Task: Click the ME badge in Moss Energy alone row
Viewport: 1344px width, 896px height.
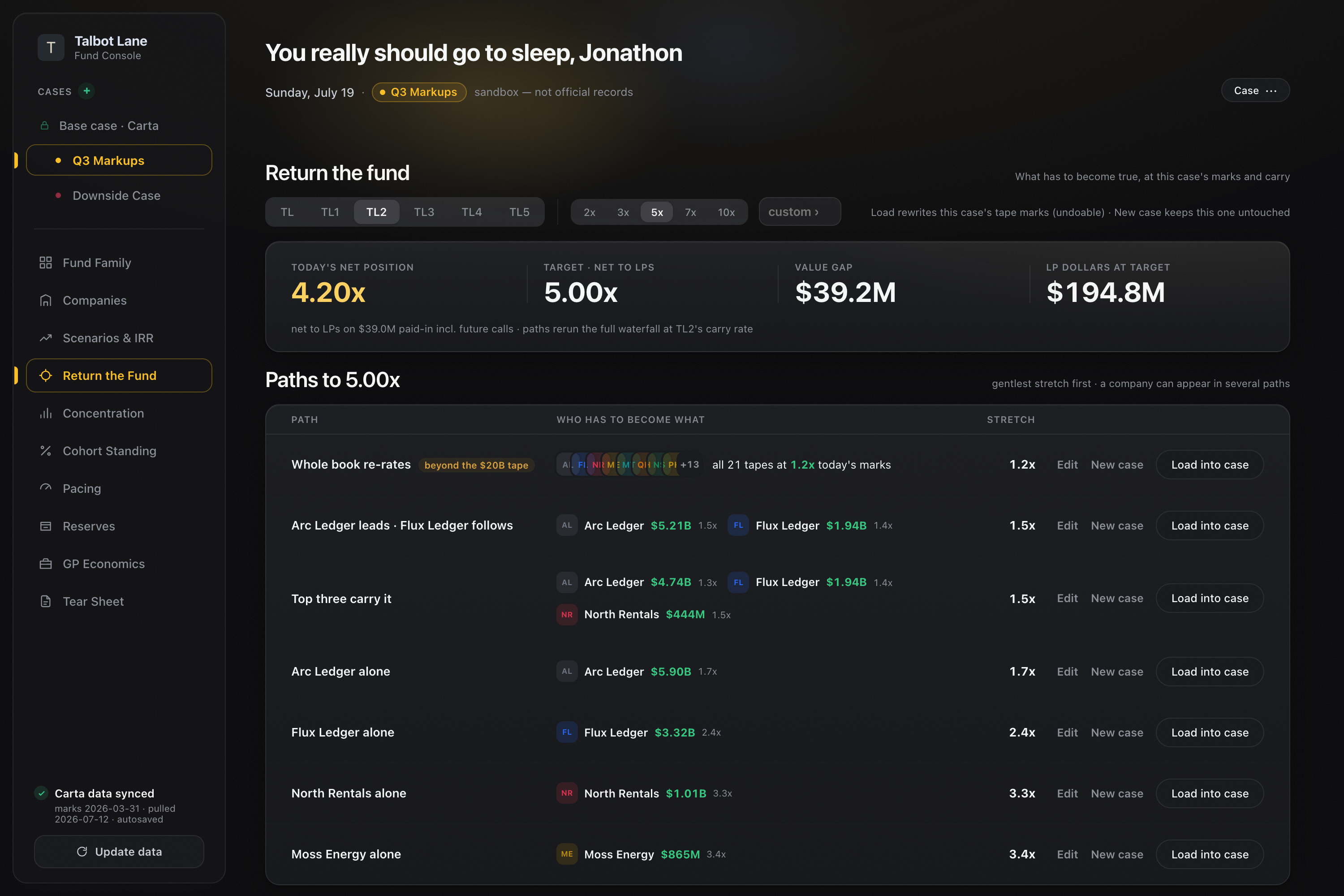Action: tap(567, 854)
